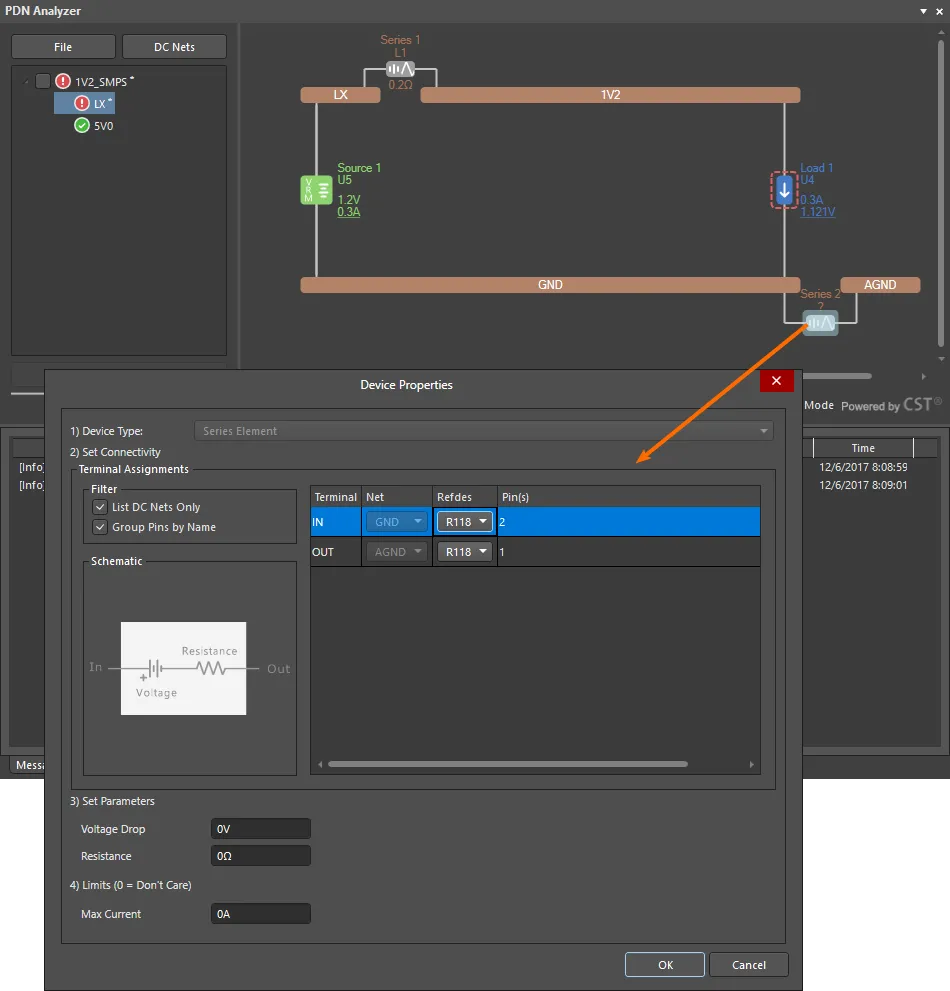The width and height of the screenshot is (950, 991).
Task: Click the Series 1 L1 inductor icon
Action: pyautogui.click(x=400, y=69)
